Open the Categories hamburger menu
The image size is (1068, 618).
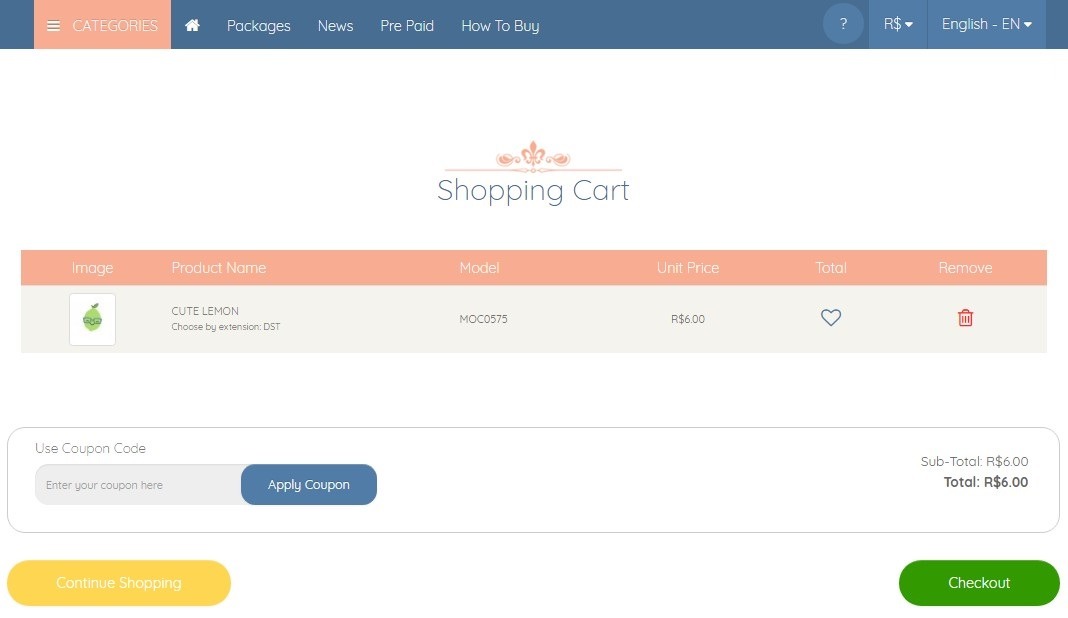[102, 25]
